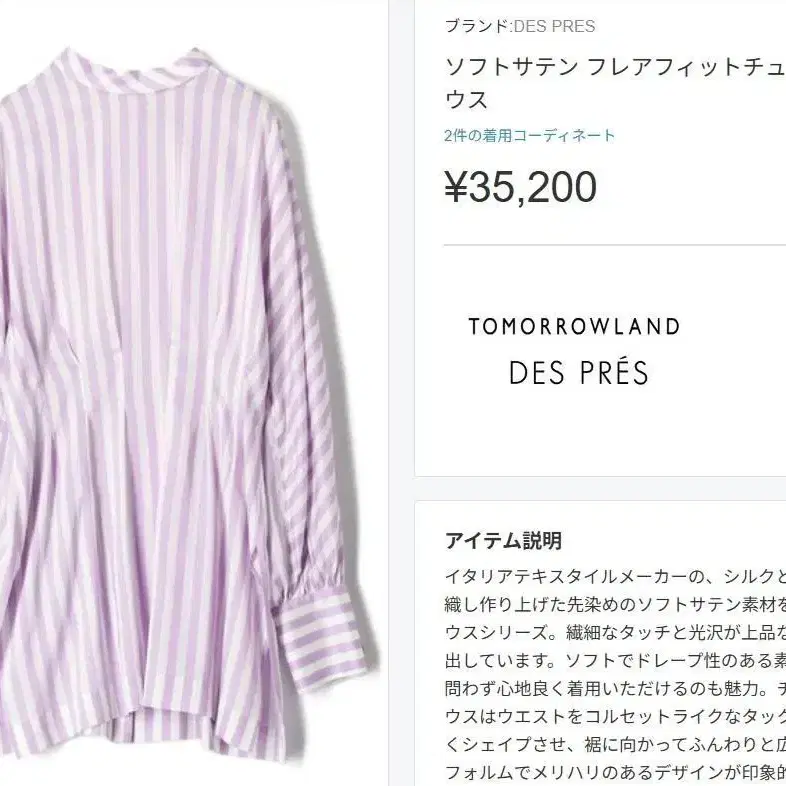Open the 2件の着用コーディネート link
This screenshot has height=786, width=786.
[x=529, y=135]
